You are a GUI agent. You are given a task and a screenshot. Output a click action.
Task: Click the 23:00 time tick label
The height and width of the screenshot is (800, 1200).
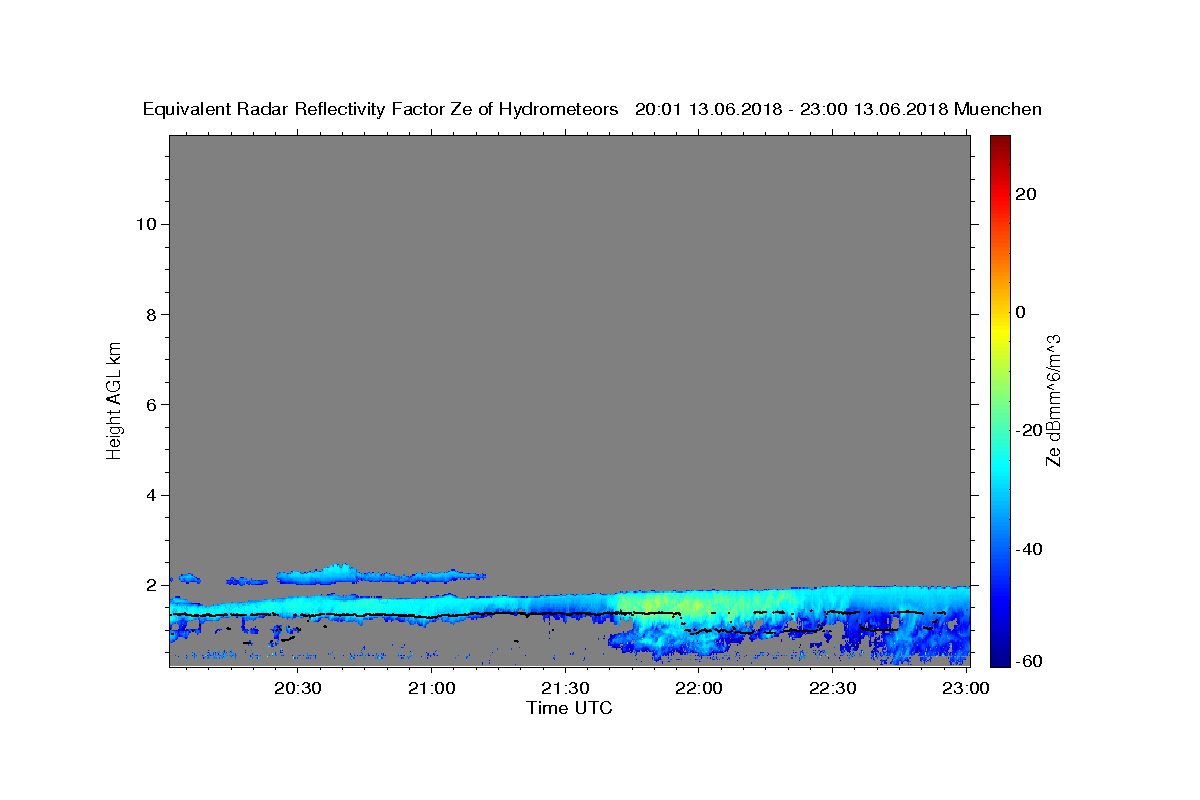click(x=966, y=688)
